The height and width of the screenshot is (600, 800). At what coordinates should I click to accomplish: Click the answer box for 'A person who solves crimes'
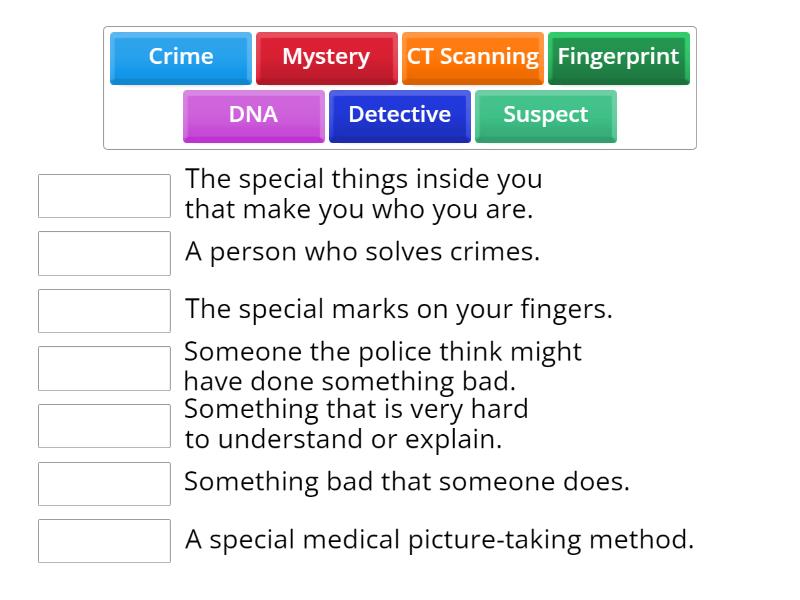click(x=104, y=253)
